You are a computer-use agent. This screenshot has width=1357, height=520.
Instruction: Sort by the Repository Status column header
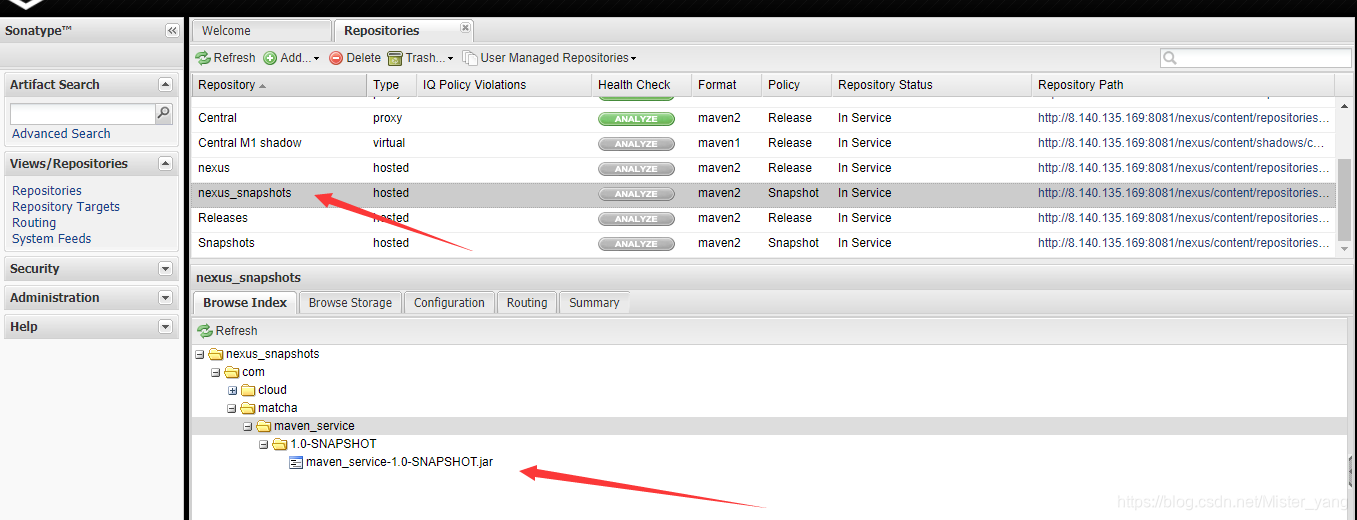click(x=931, y=85)
